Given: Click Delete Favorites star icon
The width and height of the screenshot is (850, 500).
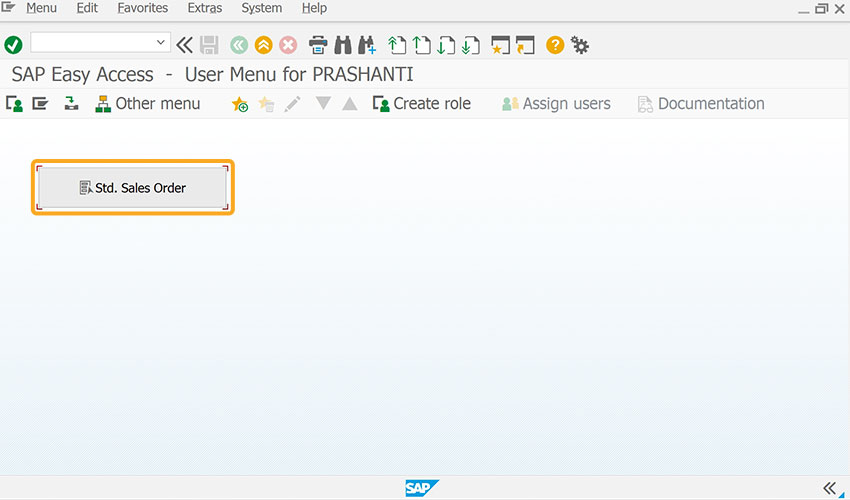Looking at the screenshot, I should click(x=266, y=104).
